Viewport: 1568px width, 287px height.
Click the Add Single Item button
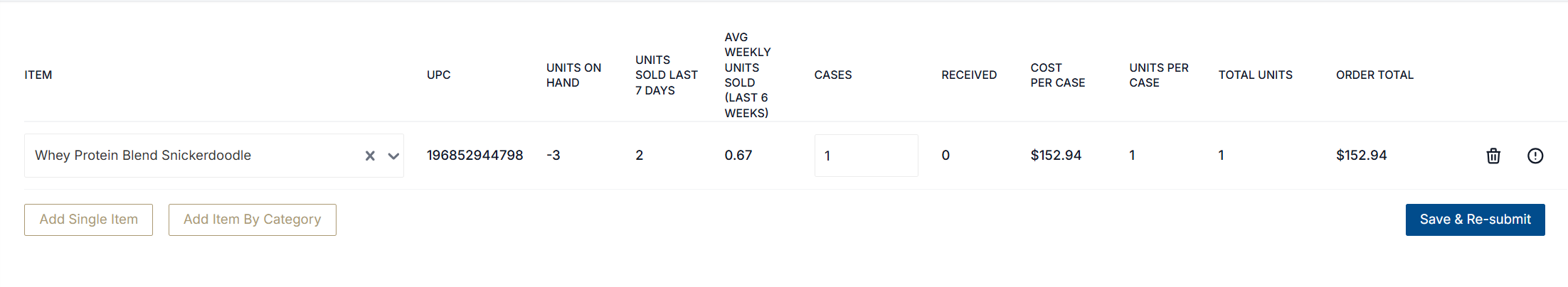point(88,220)
